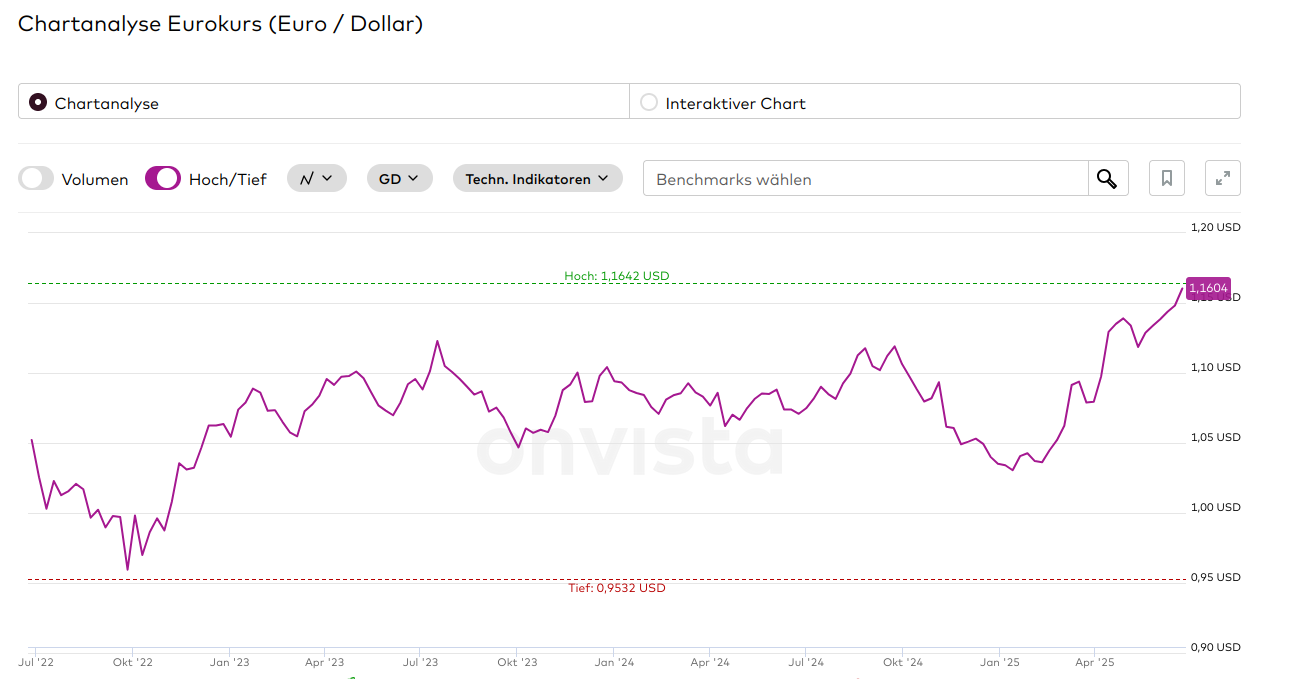Viewport: 1289px width, 679px height.
Task: Focus the Benchmarks wählen input field
Action: coord(865,179)
